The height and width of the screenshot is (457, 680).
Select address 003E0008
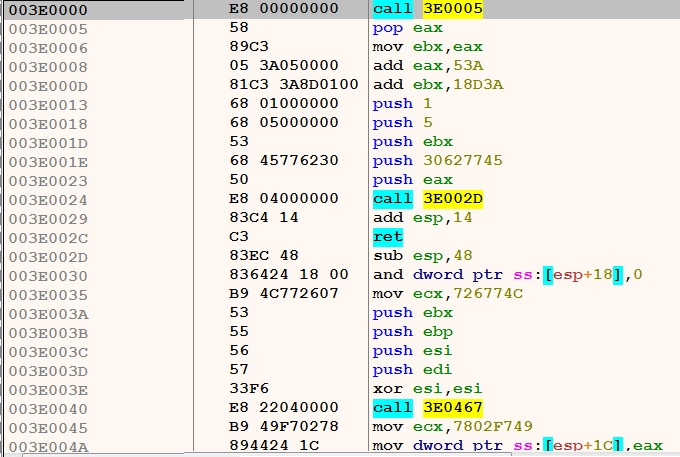click(x=48, y=67)
